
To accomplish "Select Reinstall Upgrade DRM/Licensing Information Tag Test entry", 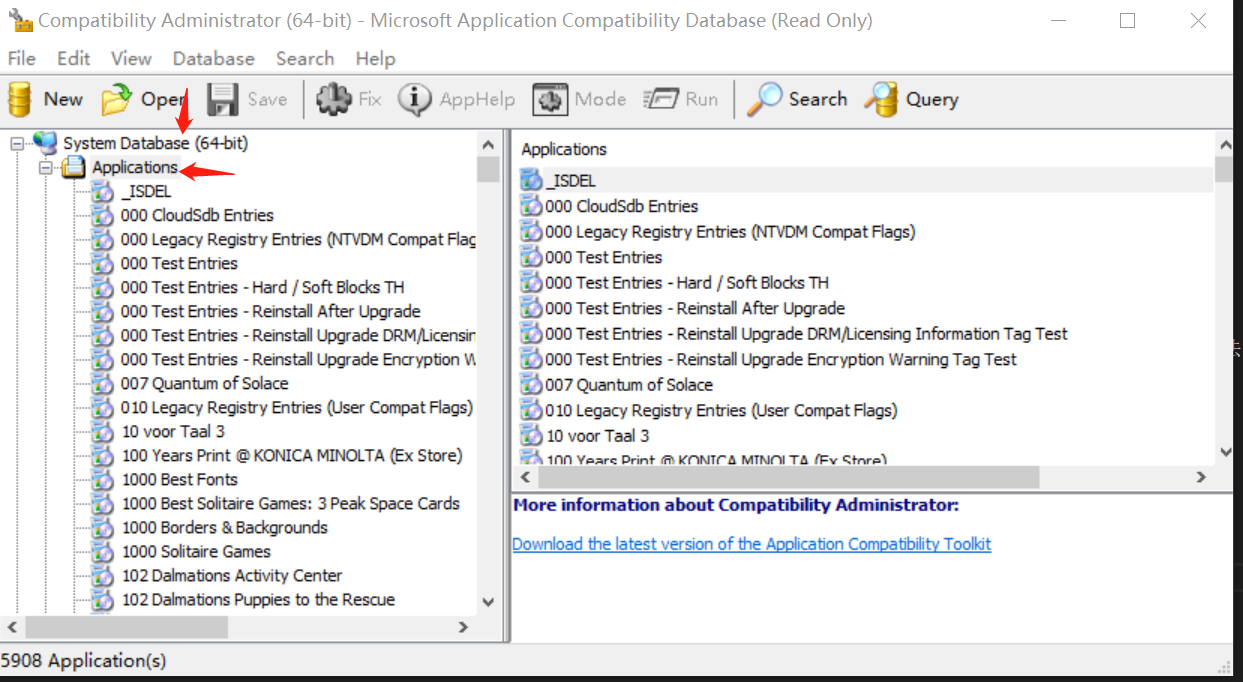I will click(806, 334).
